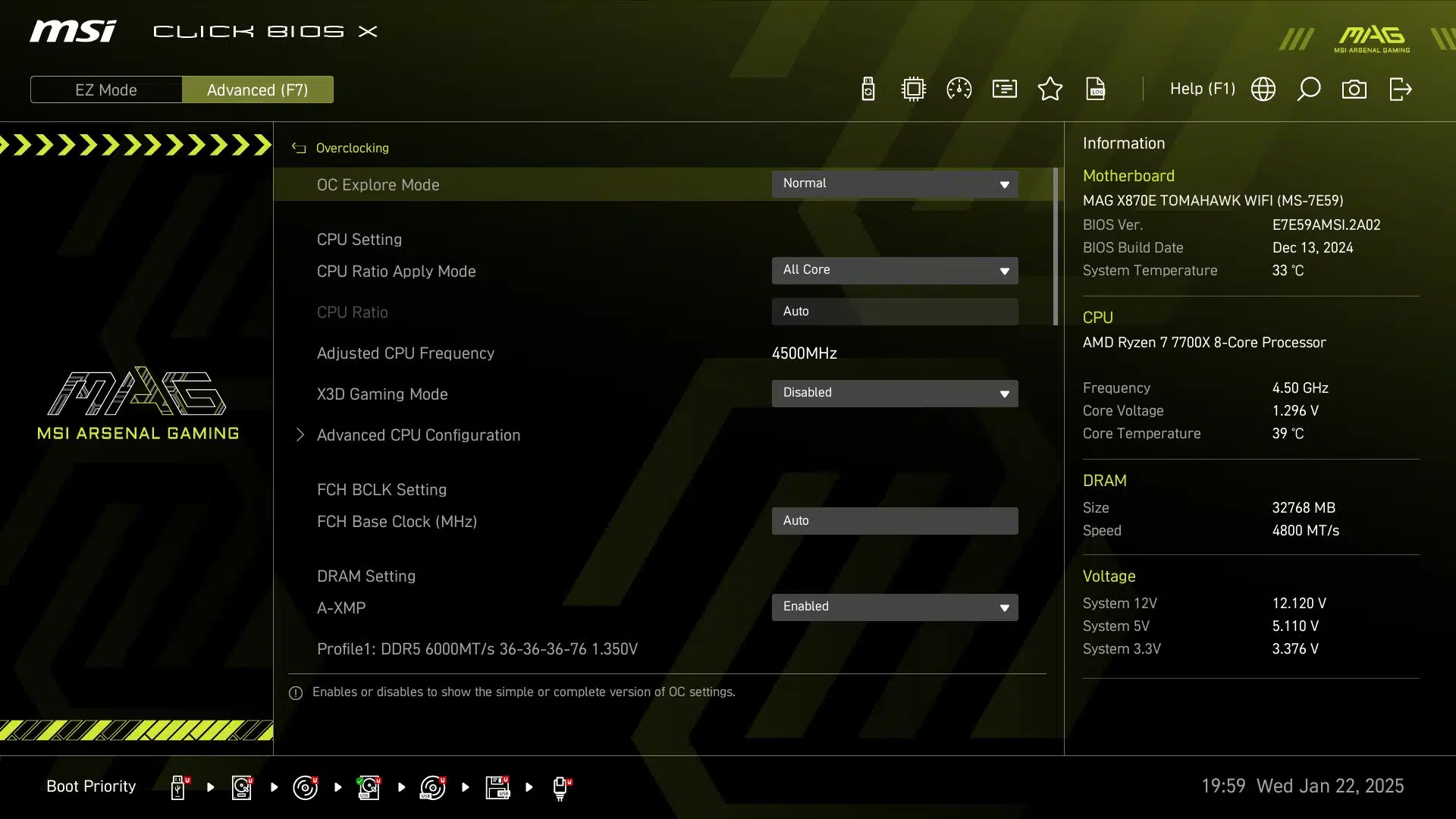
Task: Click the MSI logo
Action: (73, 31)
